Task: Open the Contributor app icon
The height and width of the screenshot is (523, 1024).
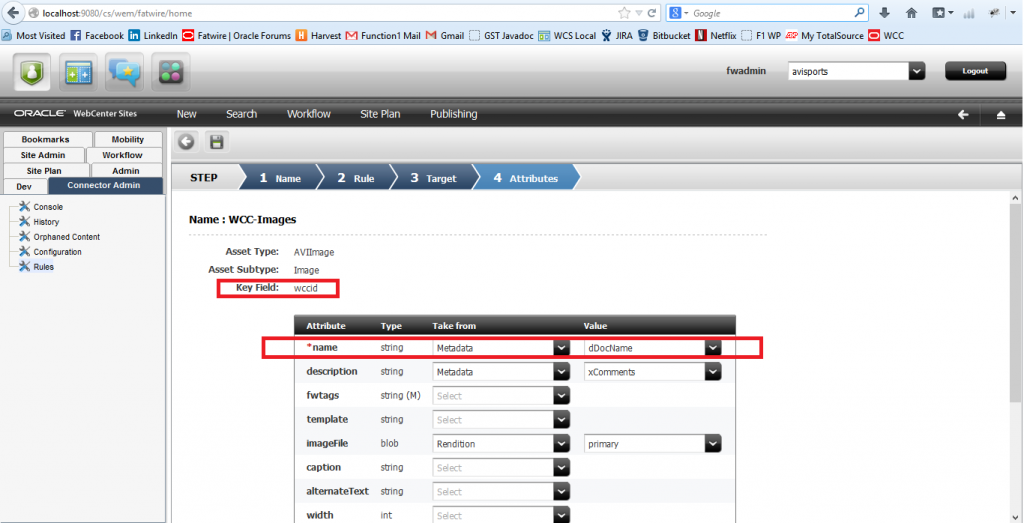Action: pyautogui.click(x=79, y=73)
